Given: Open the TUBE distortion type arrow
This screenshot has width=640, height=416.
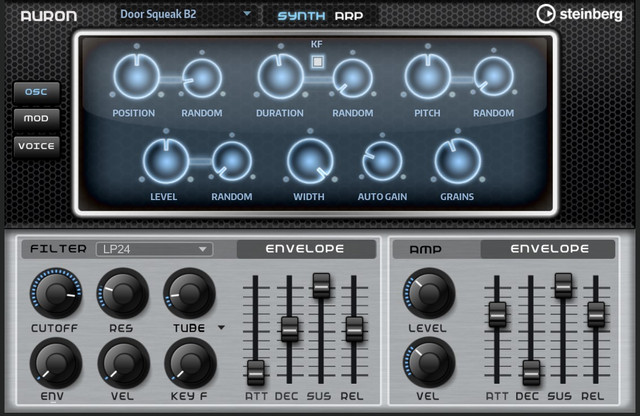Looking at the screenshot, I should pos(221,327).
